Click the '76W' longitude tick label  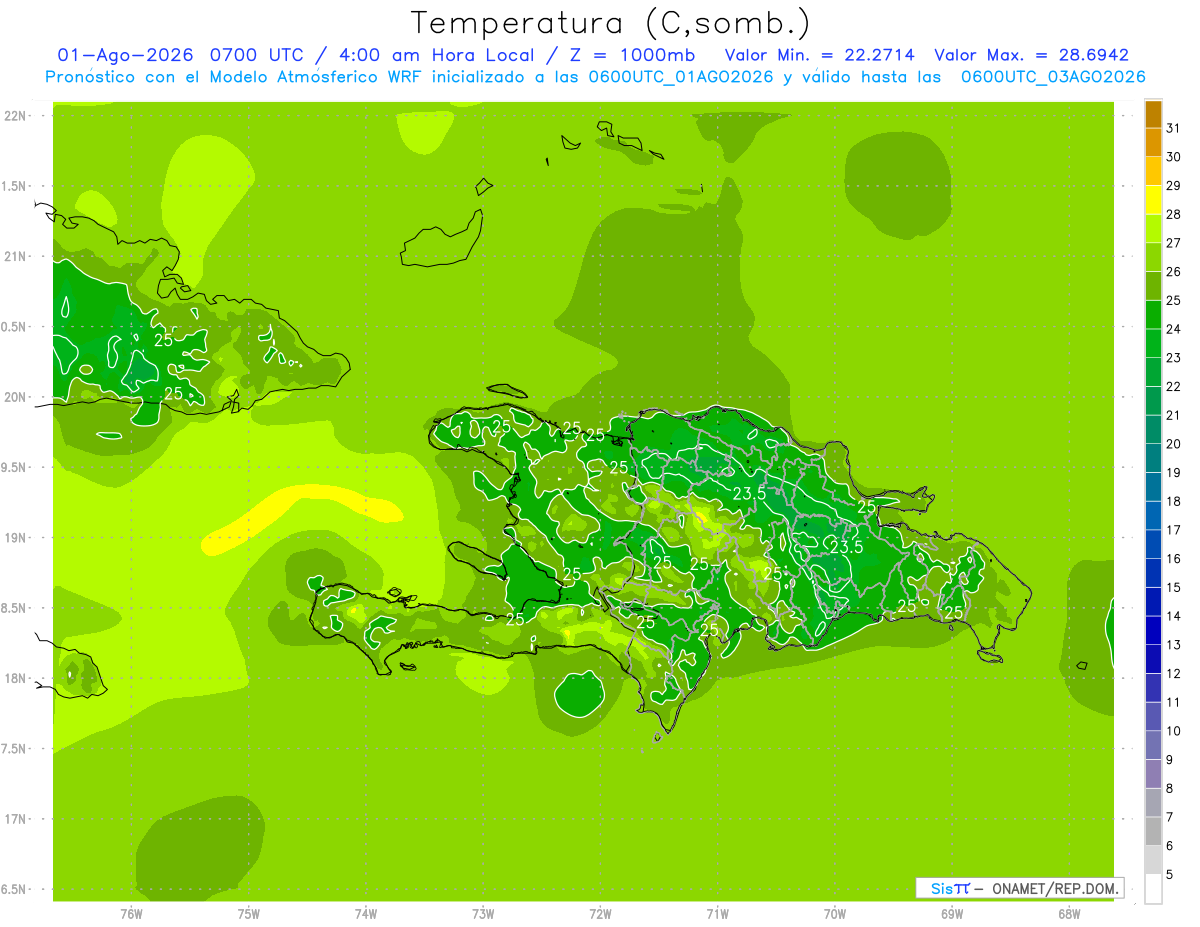[x=131, y=914]
